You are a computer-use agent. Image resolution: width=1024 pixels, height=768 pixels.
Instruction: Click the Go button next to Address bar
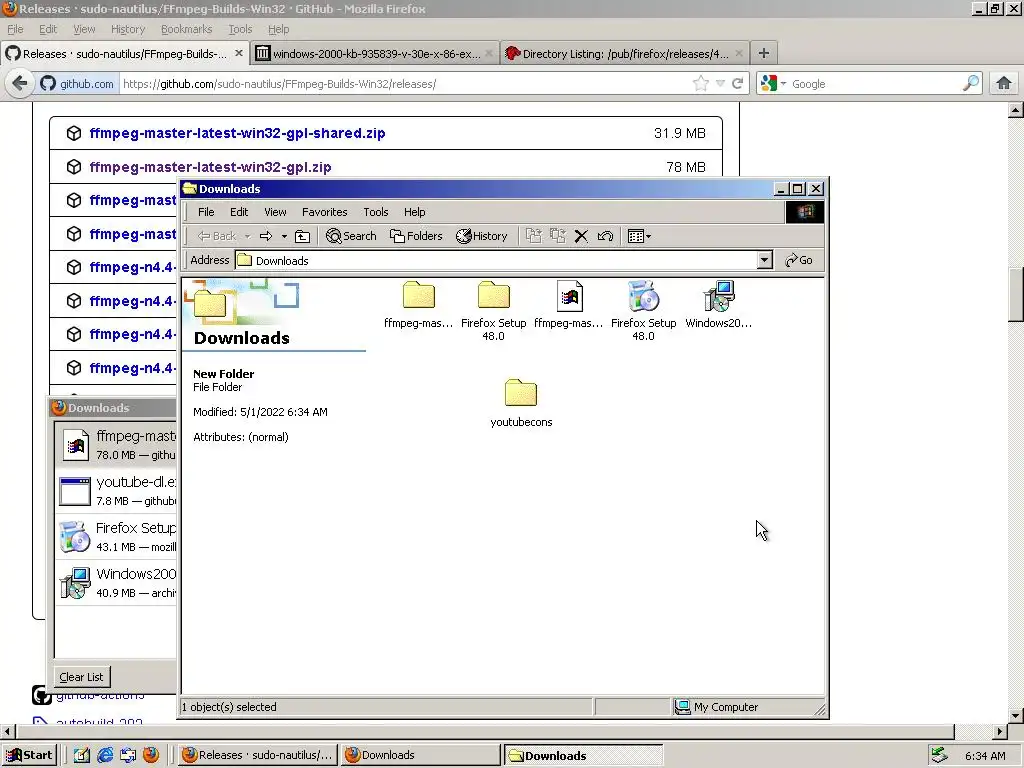799,261
